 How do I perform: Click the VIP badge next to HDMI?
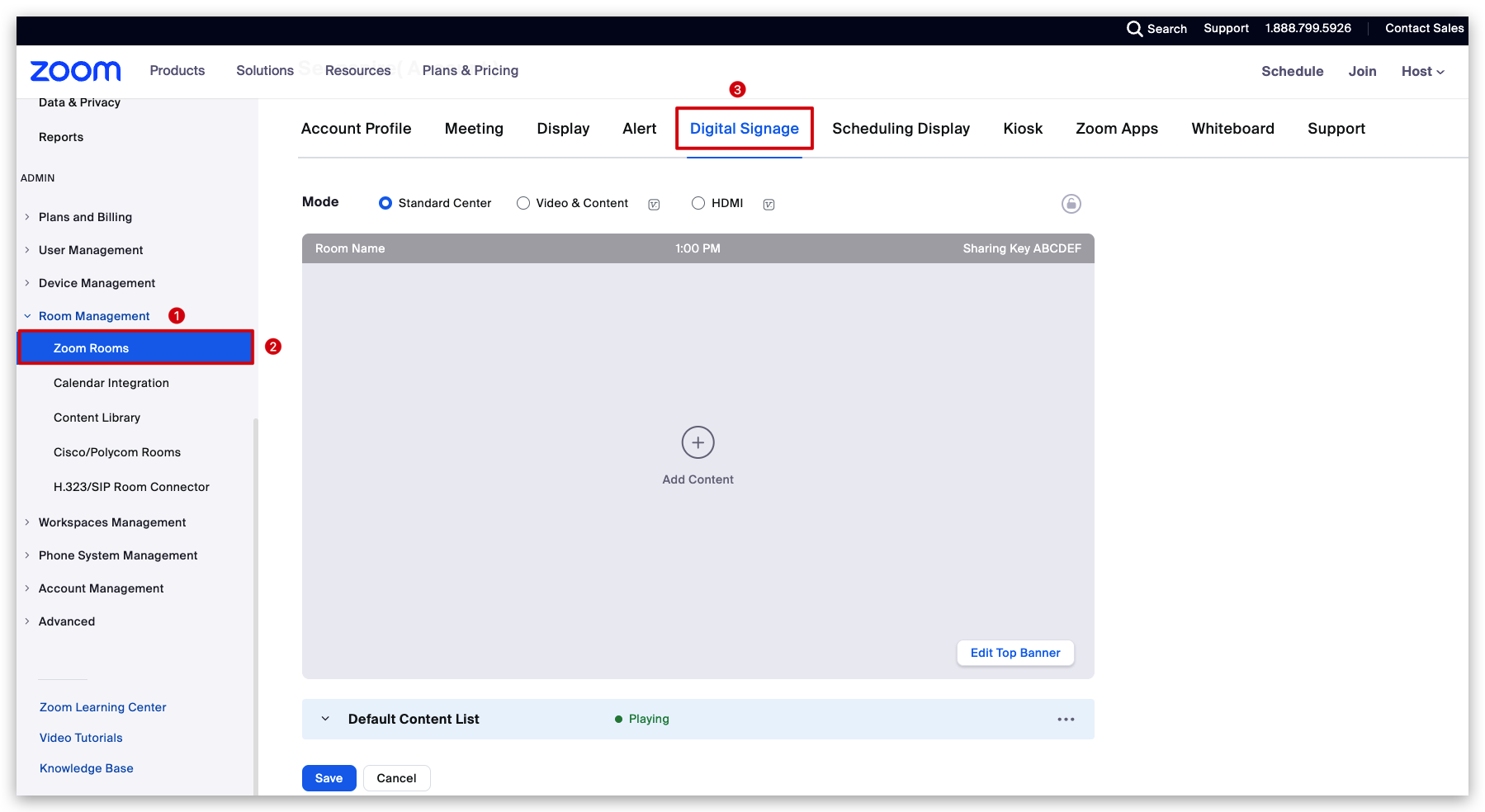click(769, 205)
